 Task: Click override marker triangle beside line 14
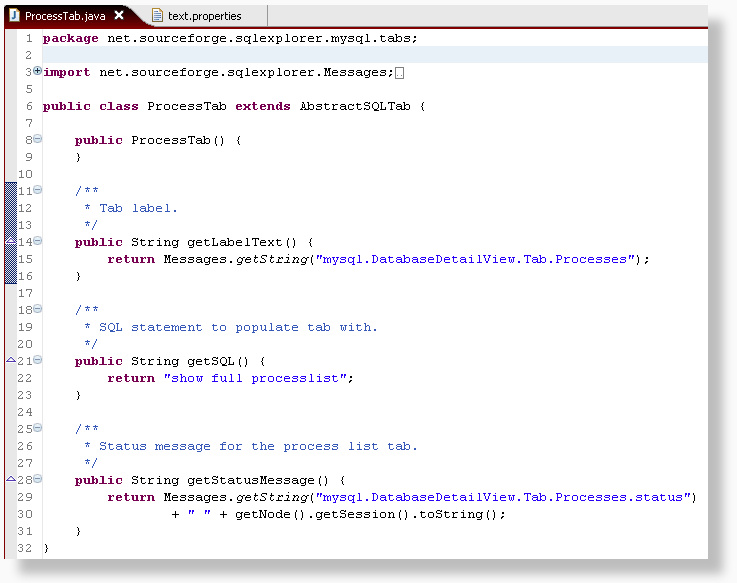pyautogui.click(x=11, y=241)
